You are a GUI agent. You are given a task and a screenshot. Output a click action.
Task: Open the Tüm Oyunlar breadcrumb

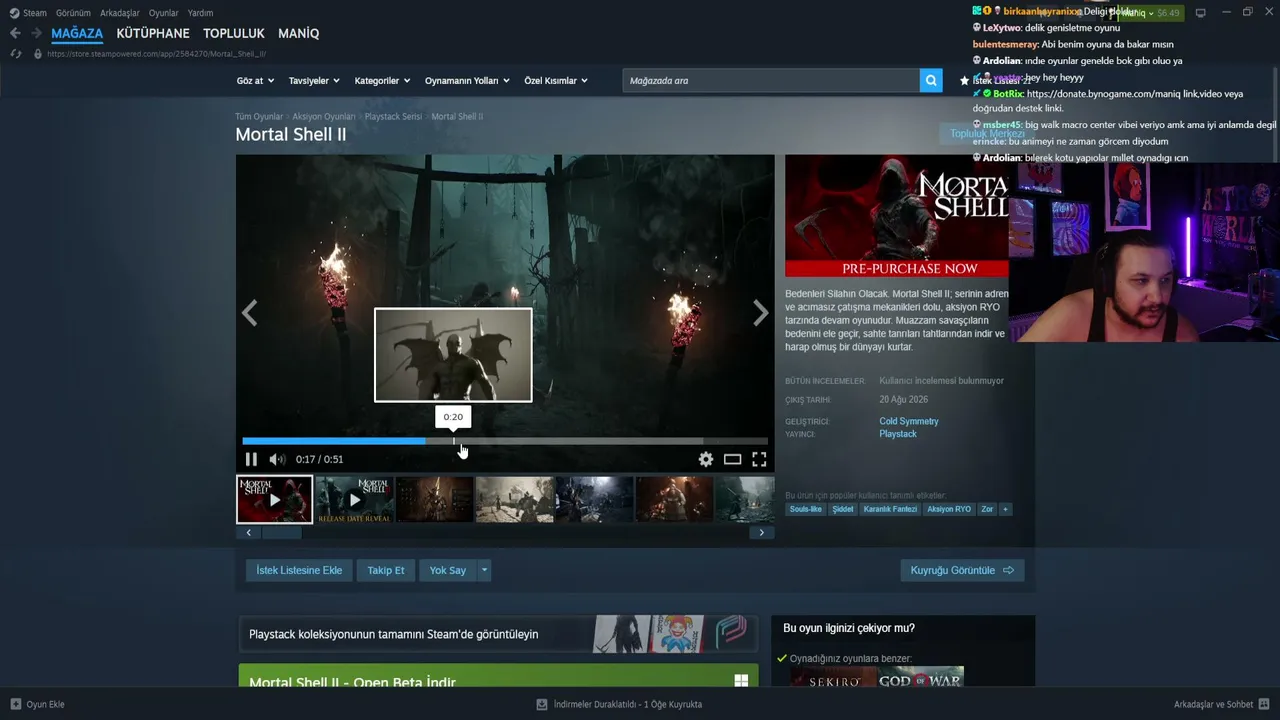click(259, 117)
